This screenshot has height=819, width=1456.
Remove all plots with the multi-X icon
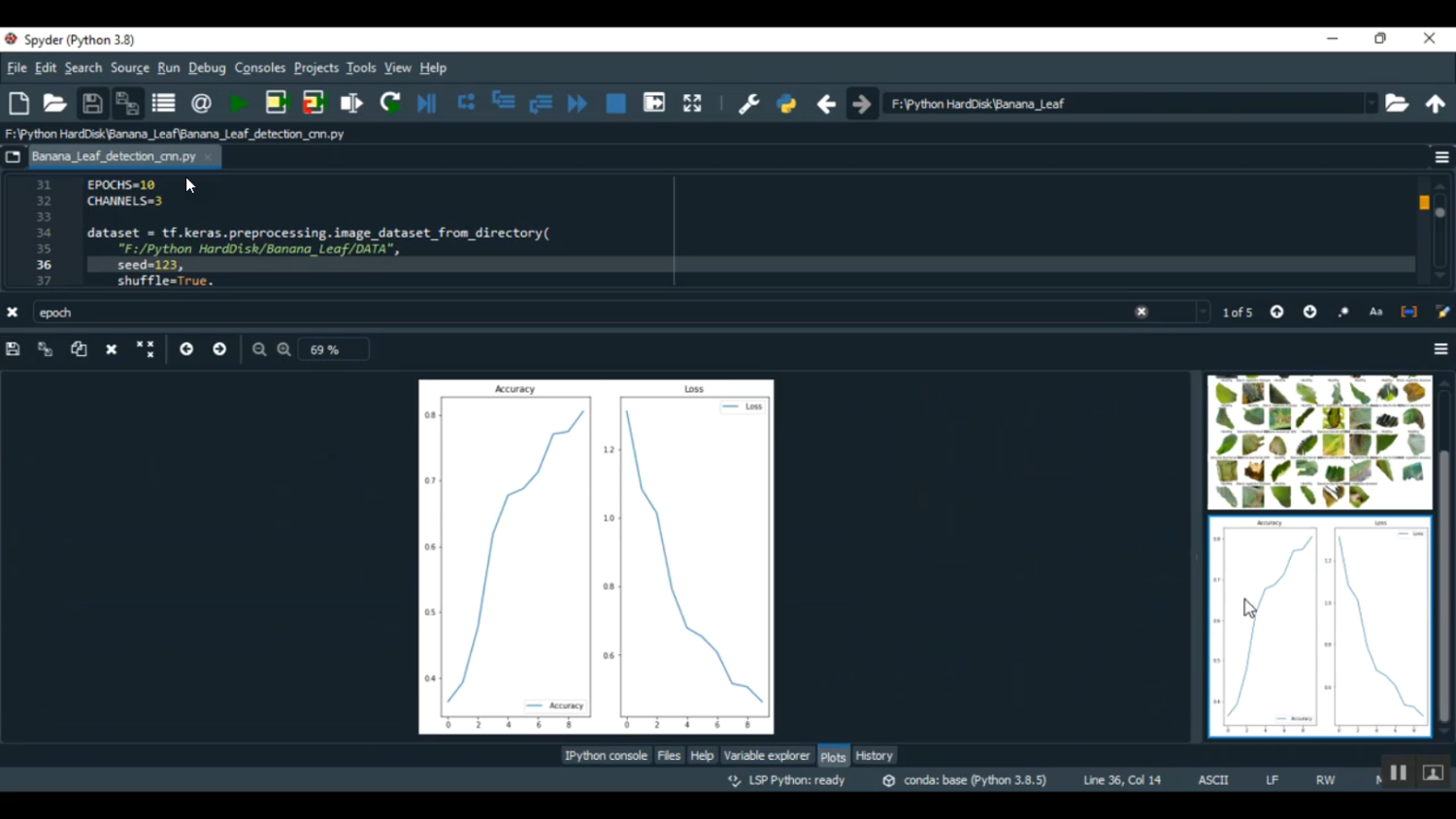pyautogui.click(x=145, y=349)
